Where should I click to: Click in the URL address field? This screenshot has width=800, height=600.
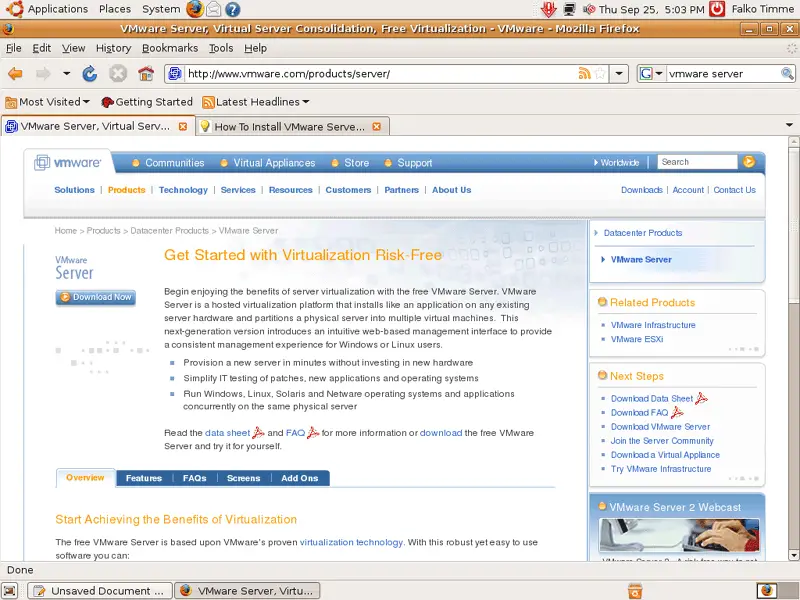(x=381, y=73)
